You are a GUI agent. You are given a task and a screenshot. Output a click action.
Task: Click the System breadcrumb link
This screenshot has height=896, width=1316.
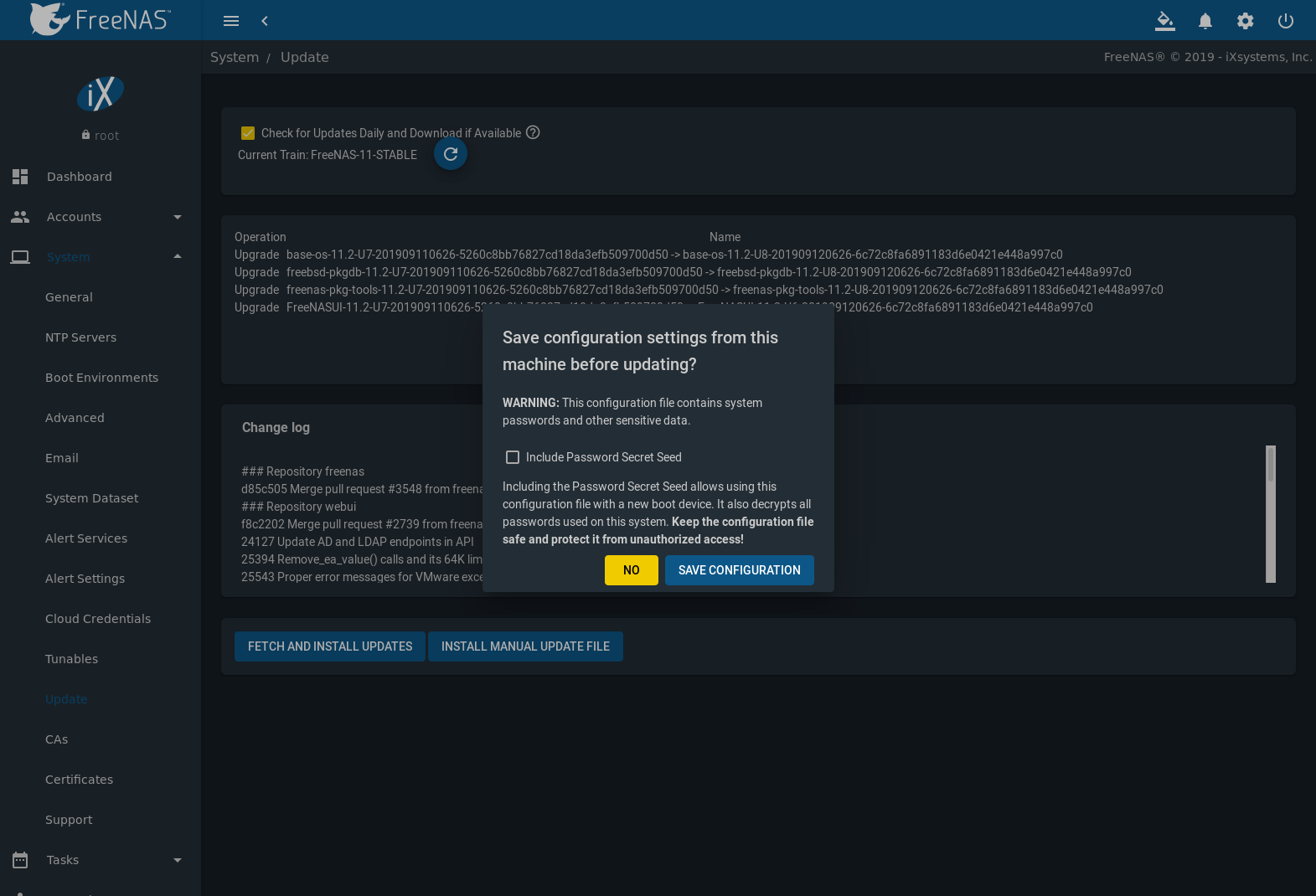pyautogui.click(x=235, y=57)
